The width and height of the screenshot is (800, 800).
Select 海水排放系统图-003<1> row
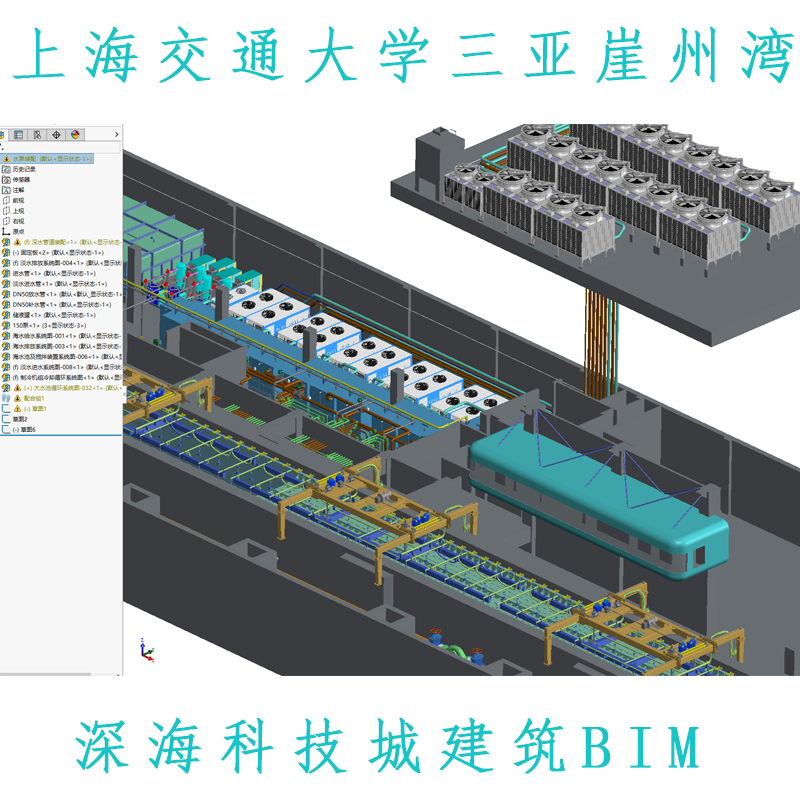pos(61,346)
